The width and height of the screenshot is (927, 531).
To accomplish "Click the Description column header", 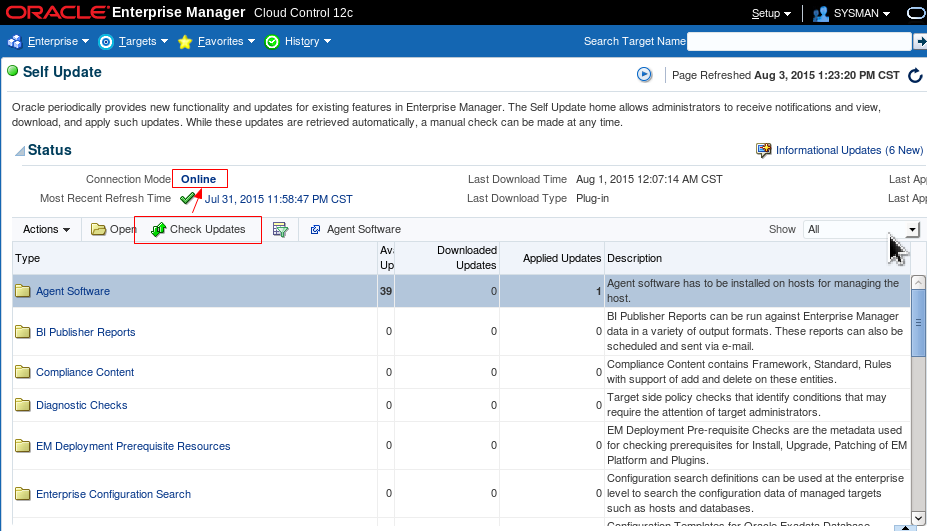I will (757, 258).
